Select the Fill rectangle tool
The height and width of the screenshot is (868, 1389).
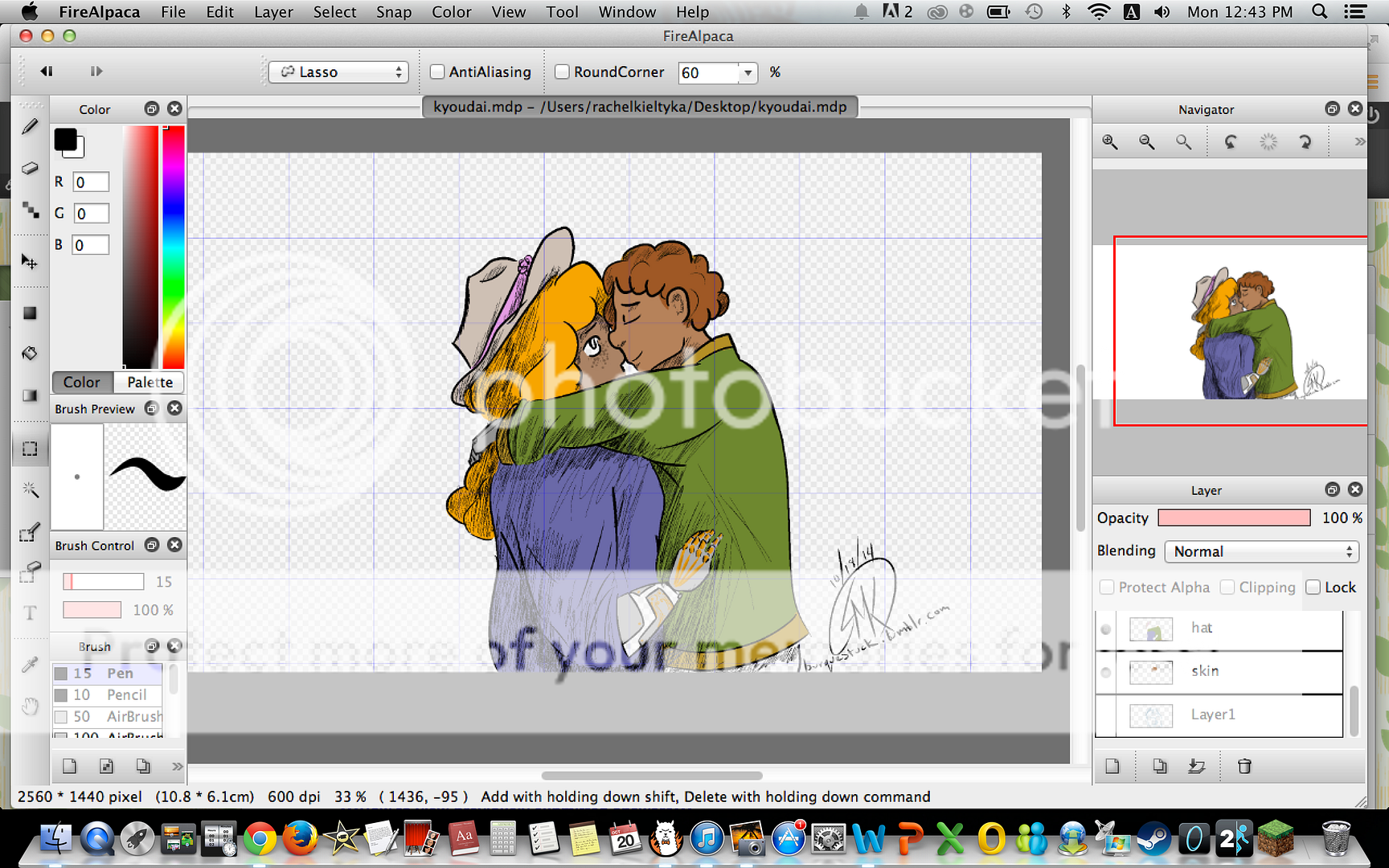click(x=30, y=313)
